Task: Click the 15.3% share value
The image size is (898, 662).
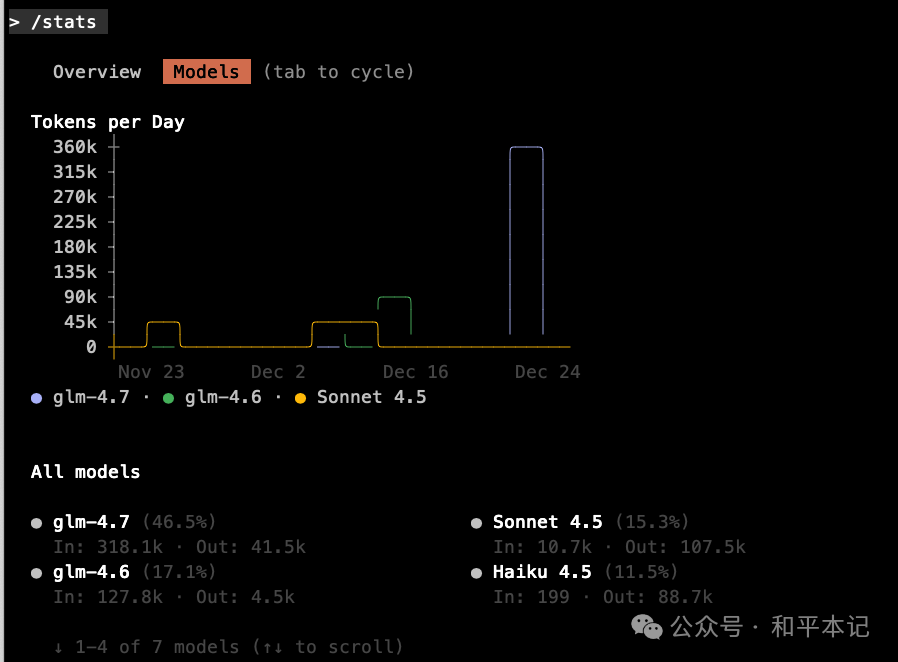Action: click(652, 522)
